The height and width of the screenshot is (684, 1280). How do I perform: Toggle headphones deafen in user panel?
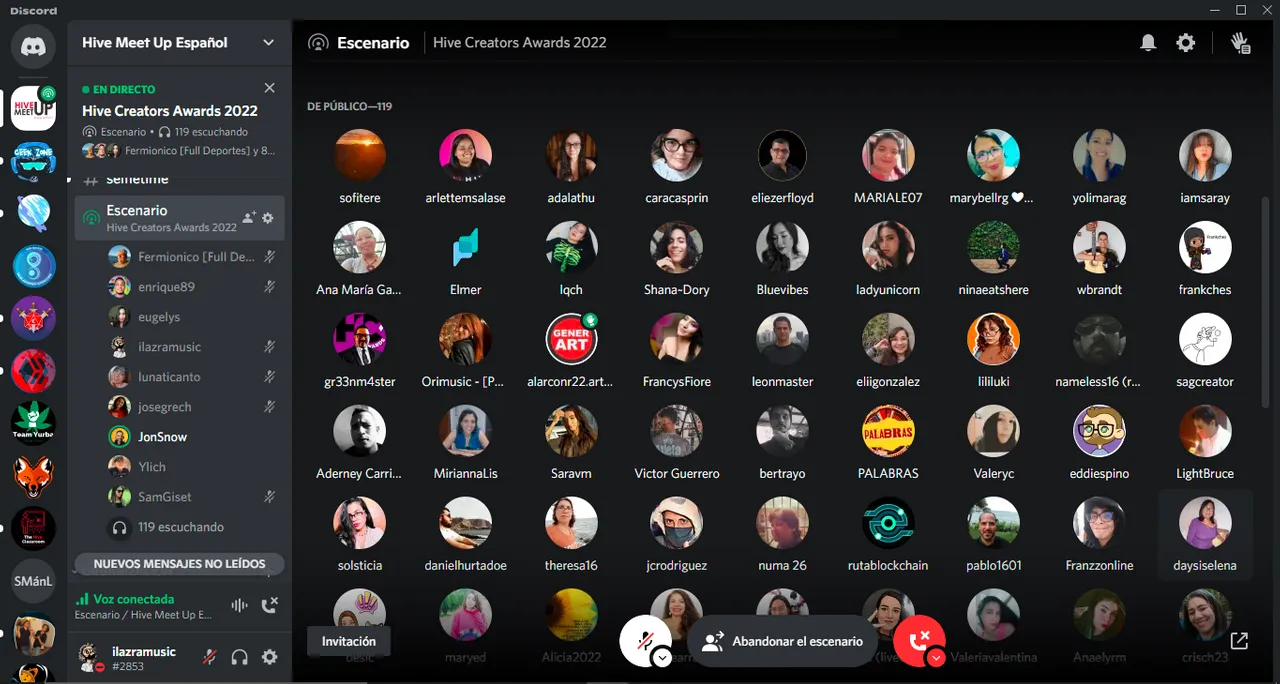240,657
